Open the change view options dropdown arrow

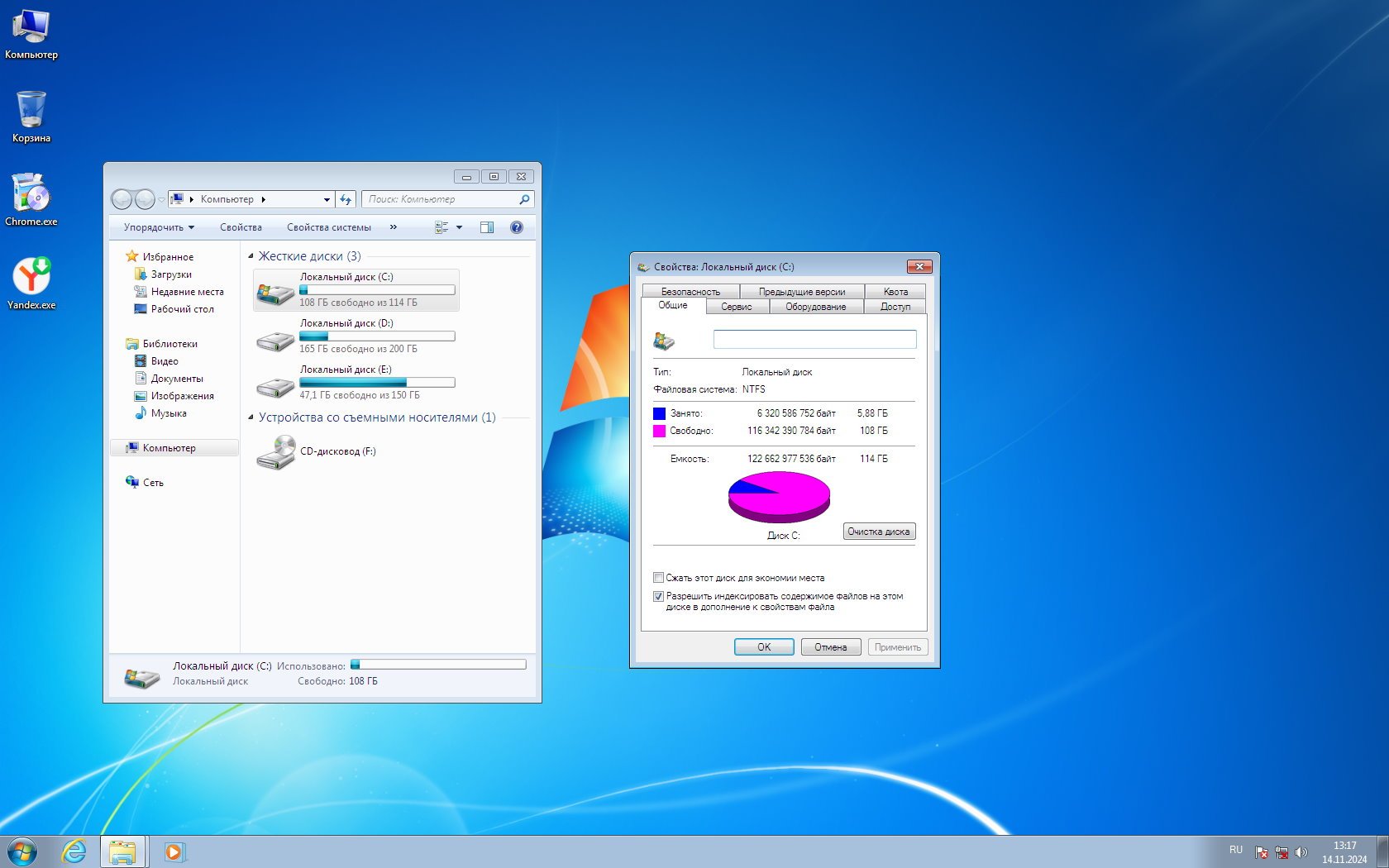tap(460, 227)
